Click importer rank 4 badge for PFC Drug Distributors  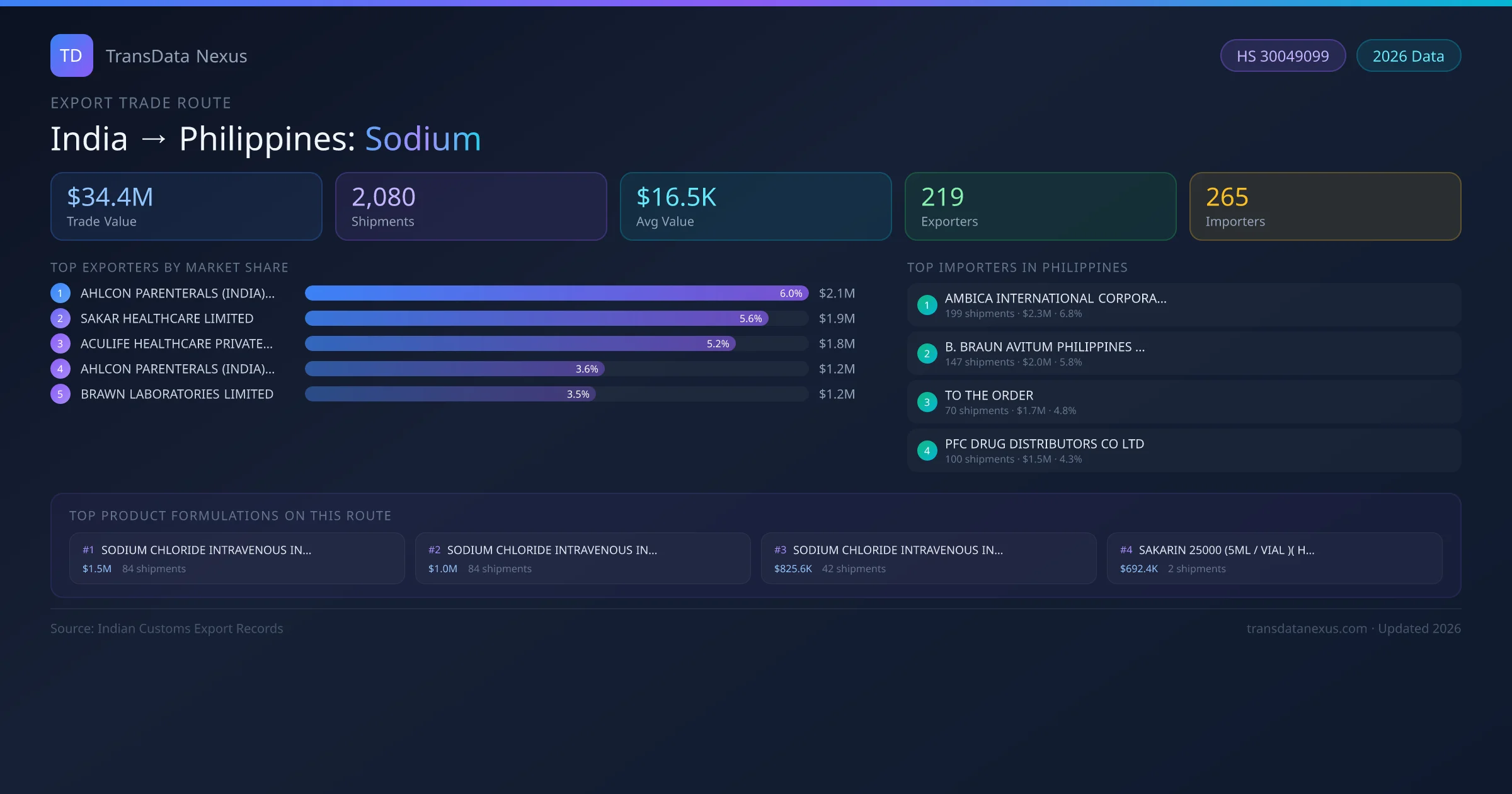(x=927, y=451)
